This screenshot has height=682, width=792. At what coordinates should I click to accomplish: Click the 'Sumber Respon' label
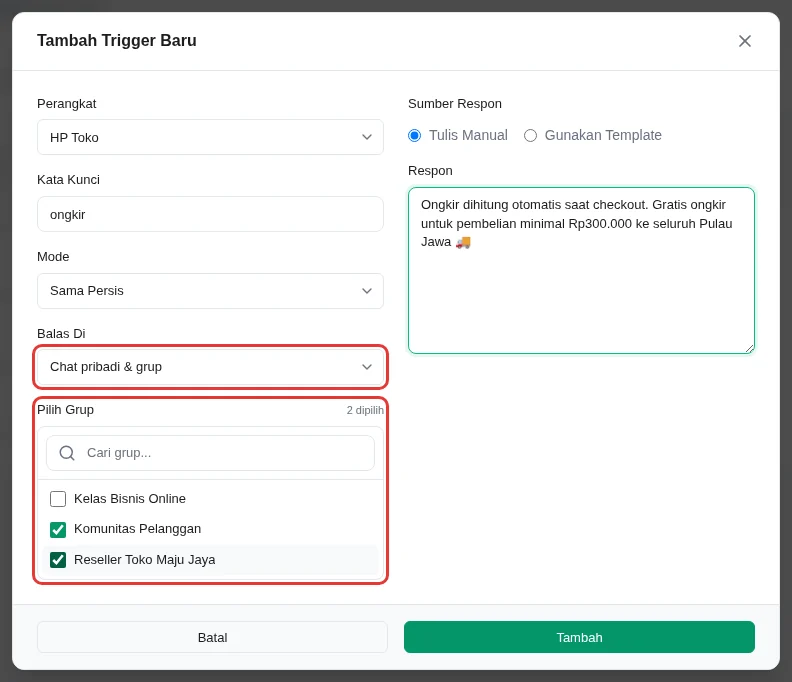(455, 104)
